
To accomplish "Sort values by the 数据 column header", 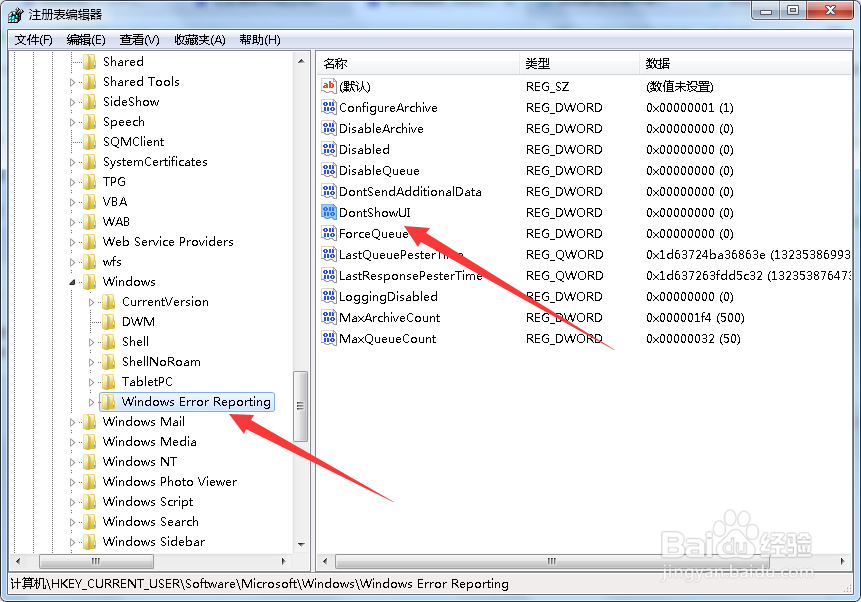I will pos(746,63).
